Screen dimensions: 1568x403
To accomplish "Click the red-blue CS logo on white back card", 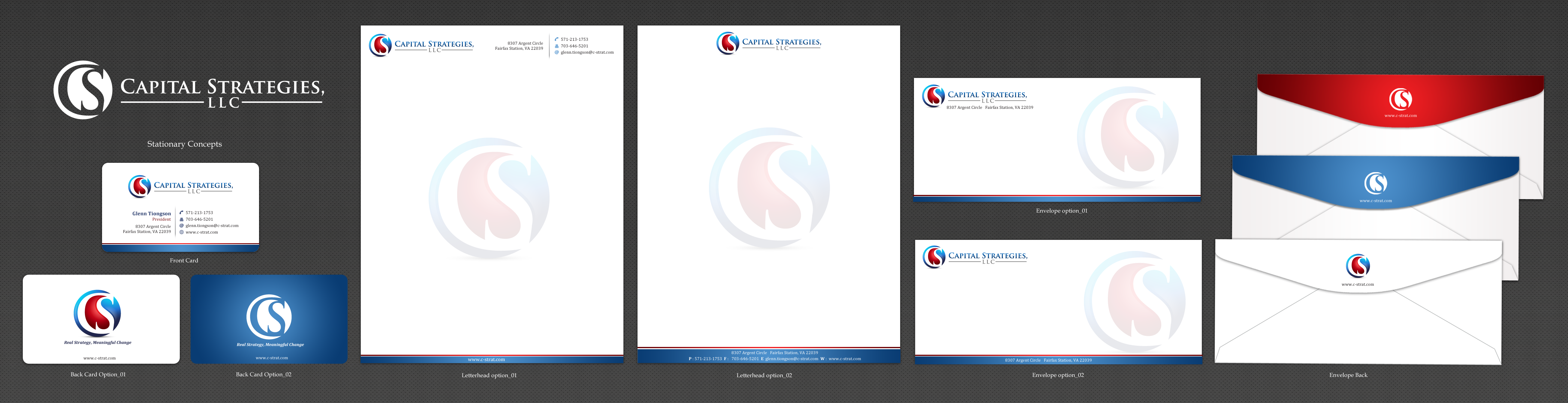I will pyautogui.click(x=97, y=313).
